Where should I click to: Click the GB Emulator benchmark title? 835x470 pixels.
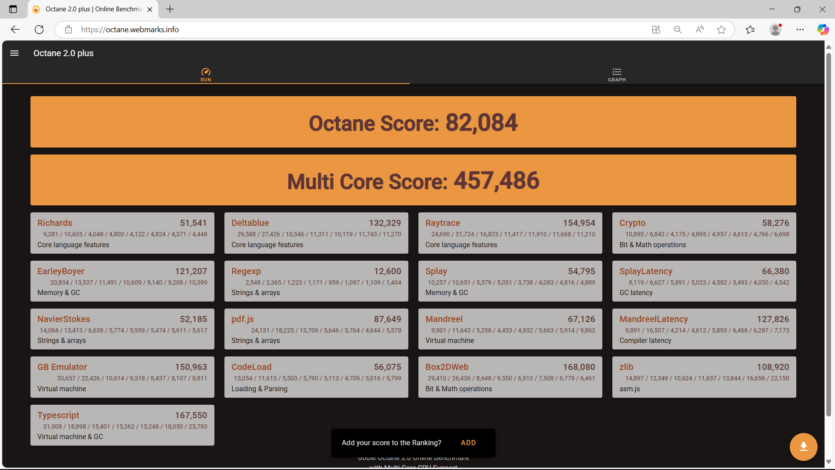tap(62, 367)
